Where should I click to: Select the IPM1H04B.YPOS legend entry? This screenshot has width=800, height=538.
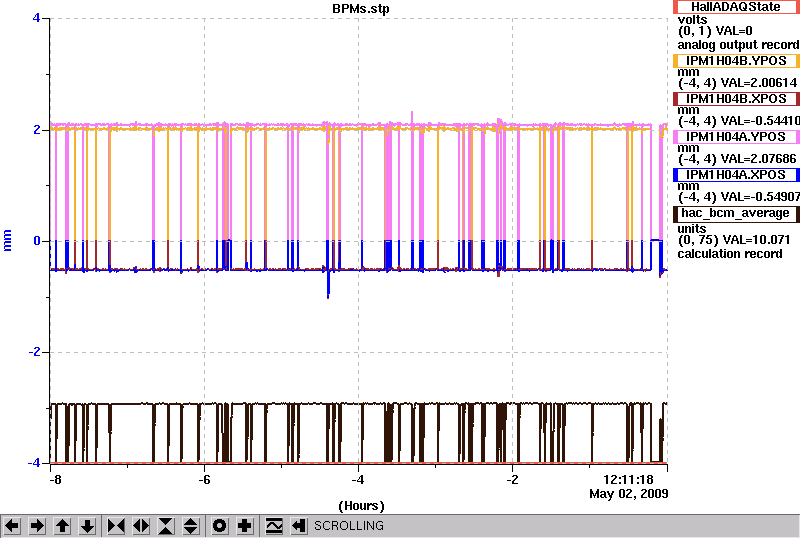(735, 61)
